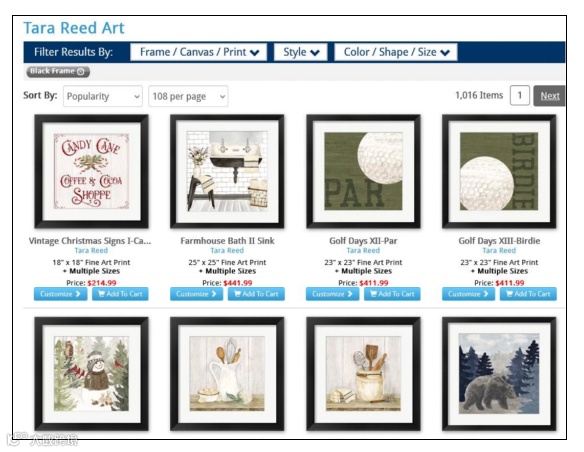
Task: Add Farmhouse Bath II Sink to cart
Action: (x=256, y=294)
